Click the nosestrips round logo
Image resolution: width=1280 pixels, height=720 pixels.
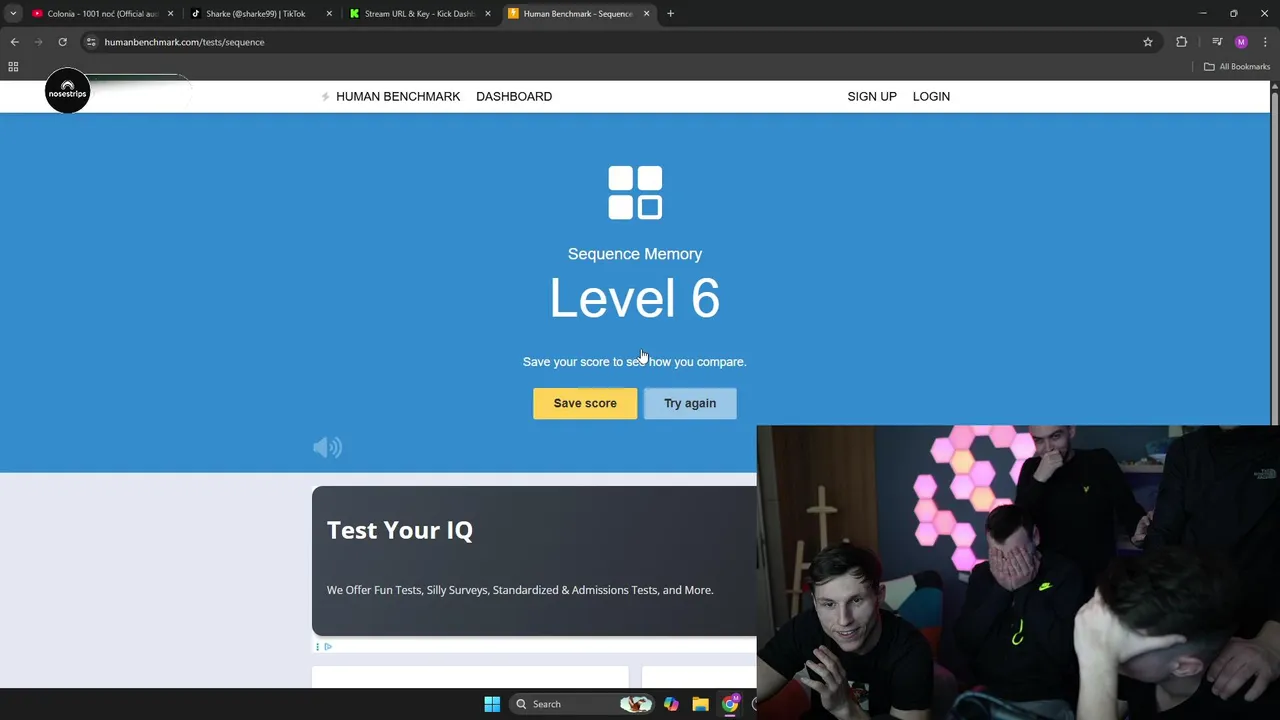67,91
